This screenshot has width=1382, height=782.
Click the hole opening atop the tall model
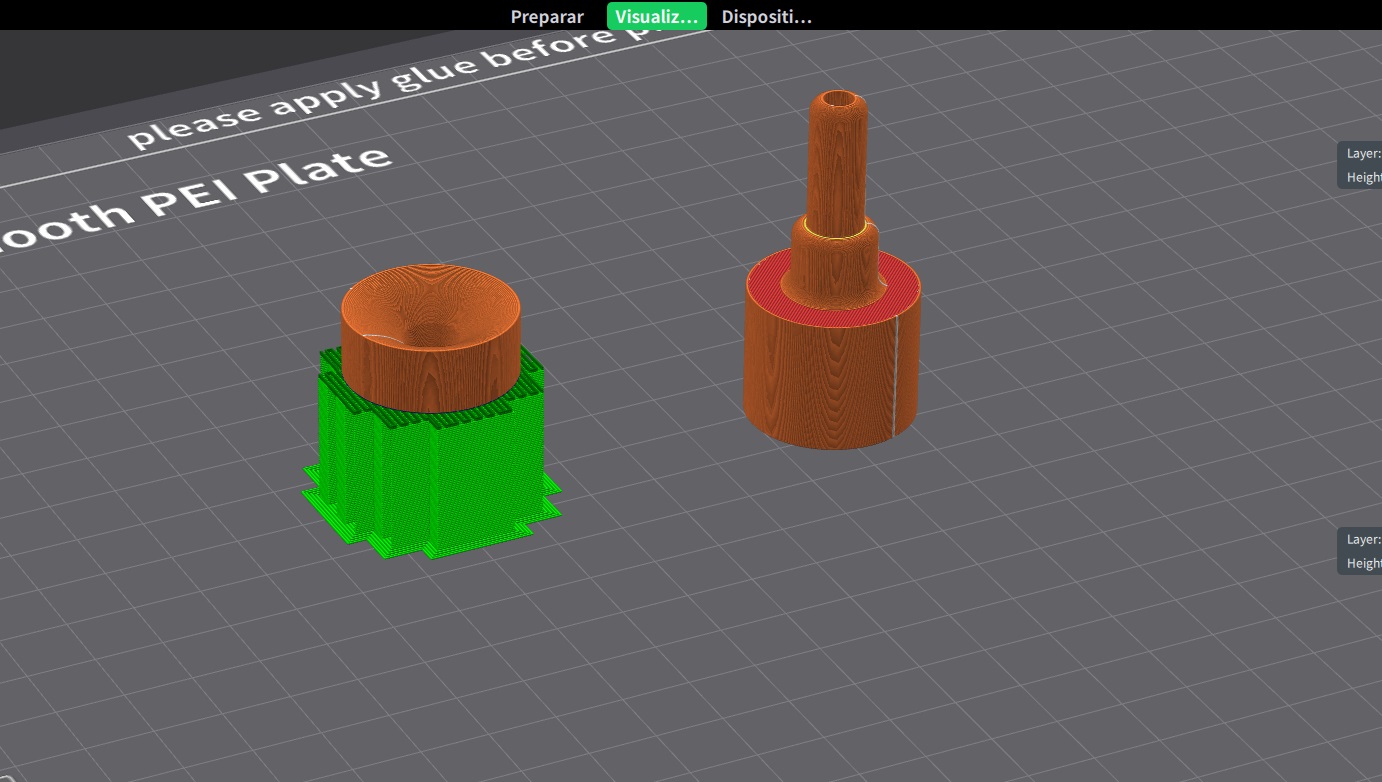tap(838, 100)
